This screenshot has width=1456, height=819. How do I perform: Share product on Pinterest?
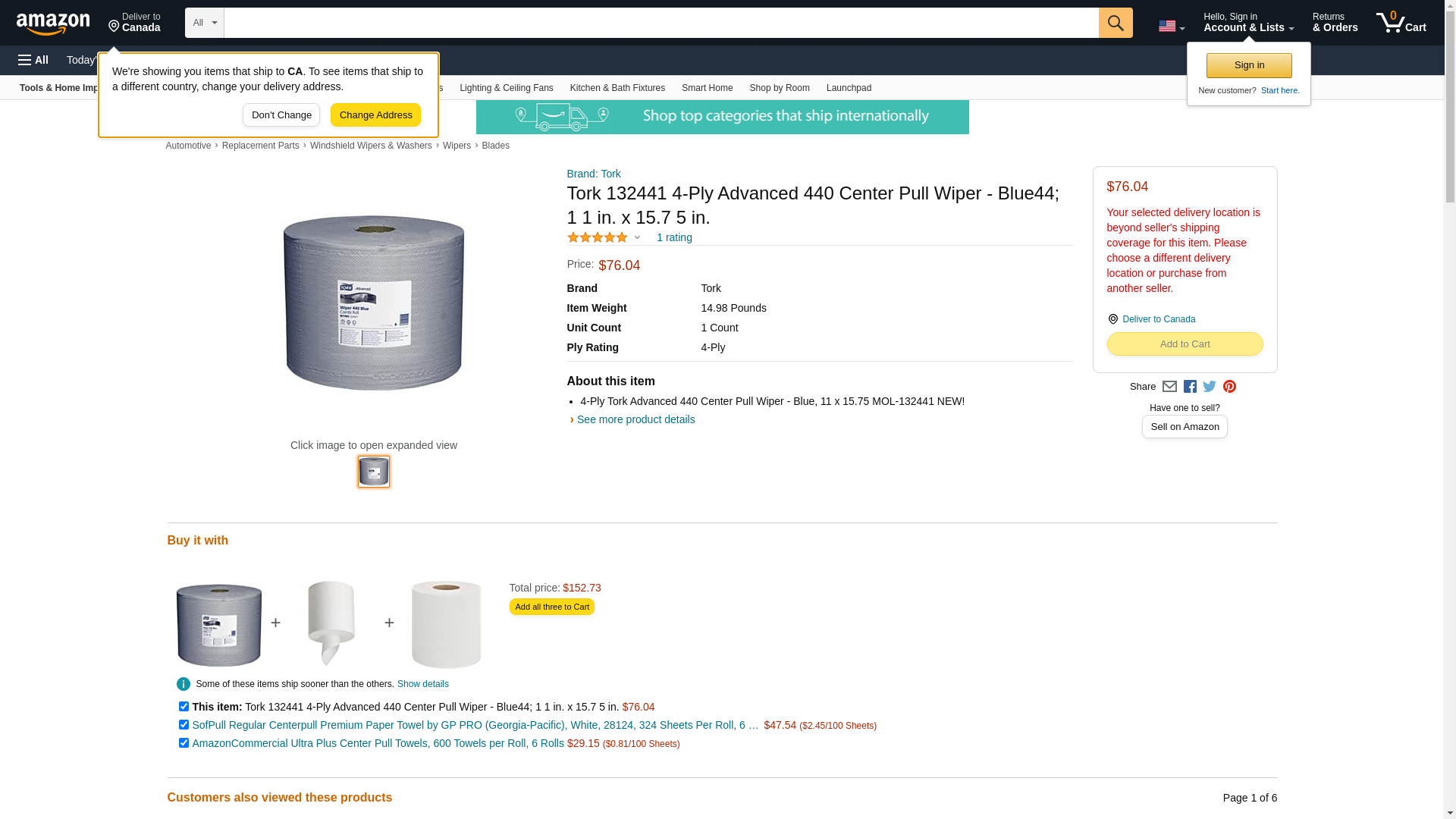(x=1229, y=387)
